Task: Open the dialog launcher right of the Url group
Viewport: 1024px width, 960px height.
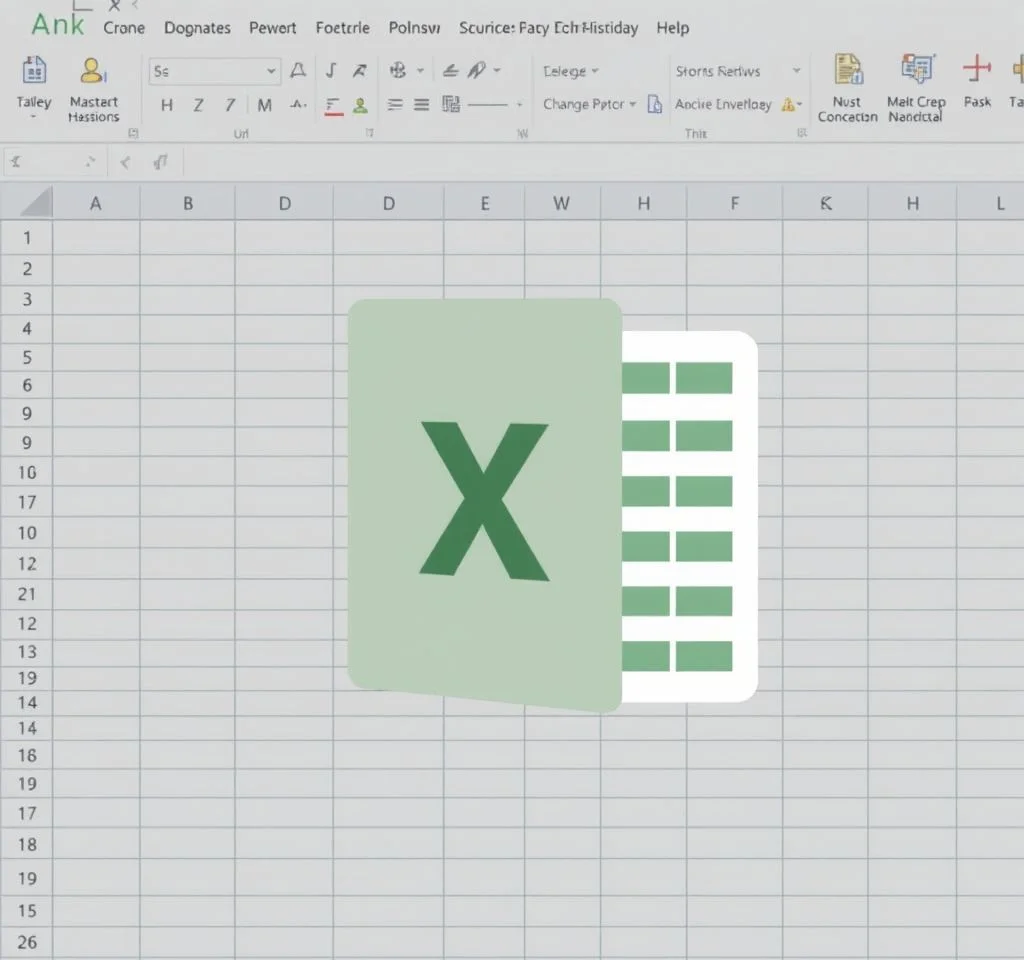Action: tap(370, 133)
